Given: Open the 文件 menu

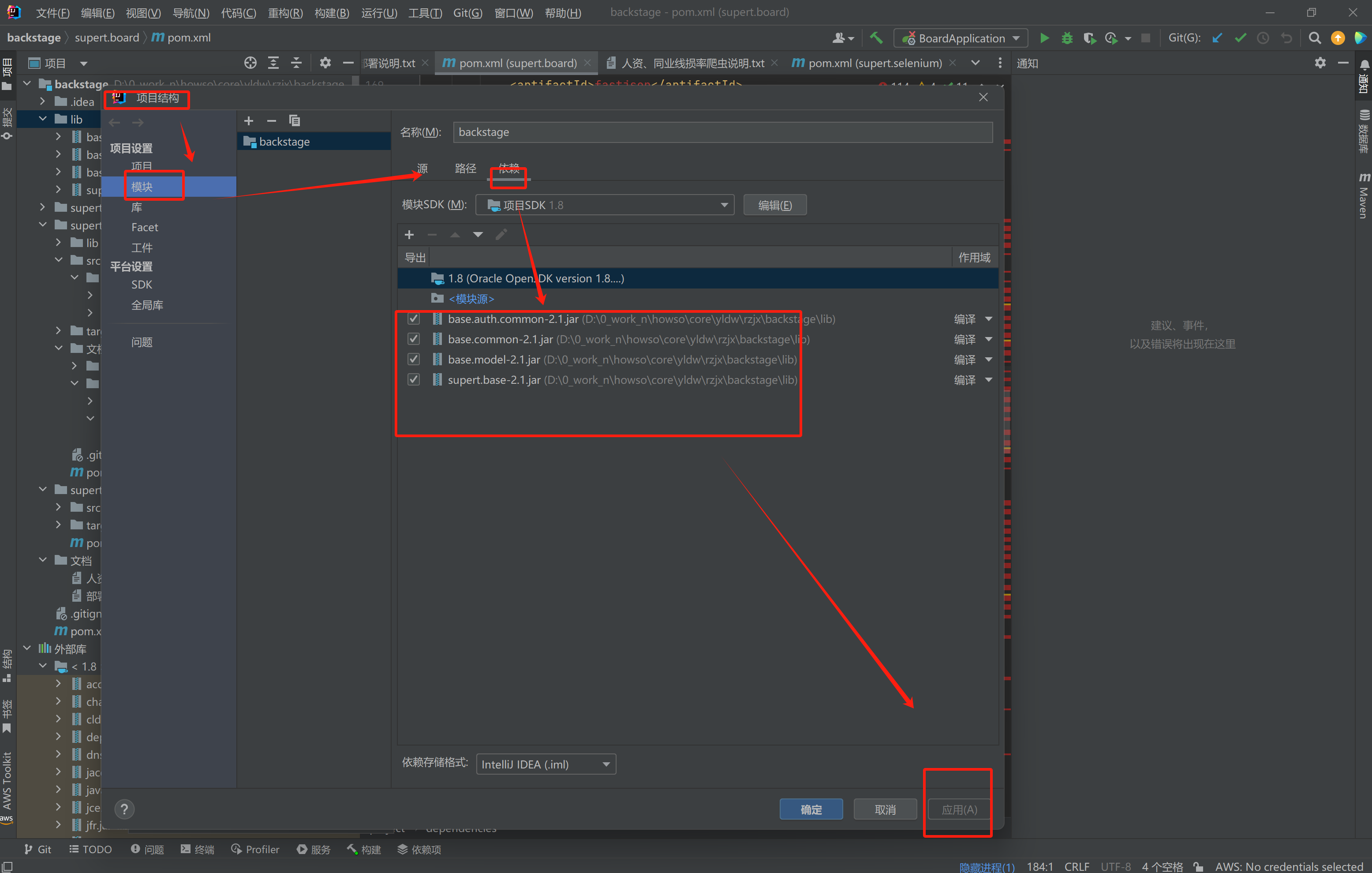Looking at the screenshot, I should tap(52, 12).
